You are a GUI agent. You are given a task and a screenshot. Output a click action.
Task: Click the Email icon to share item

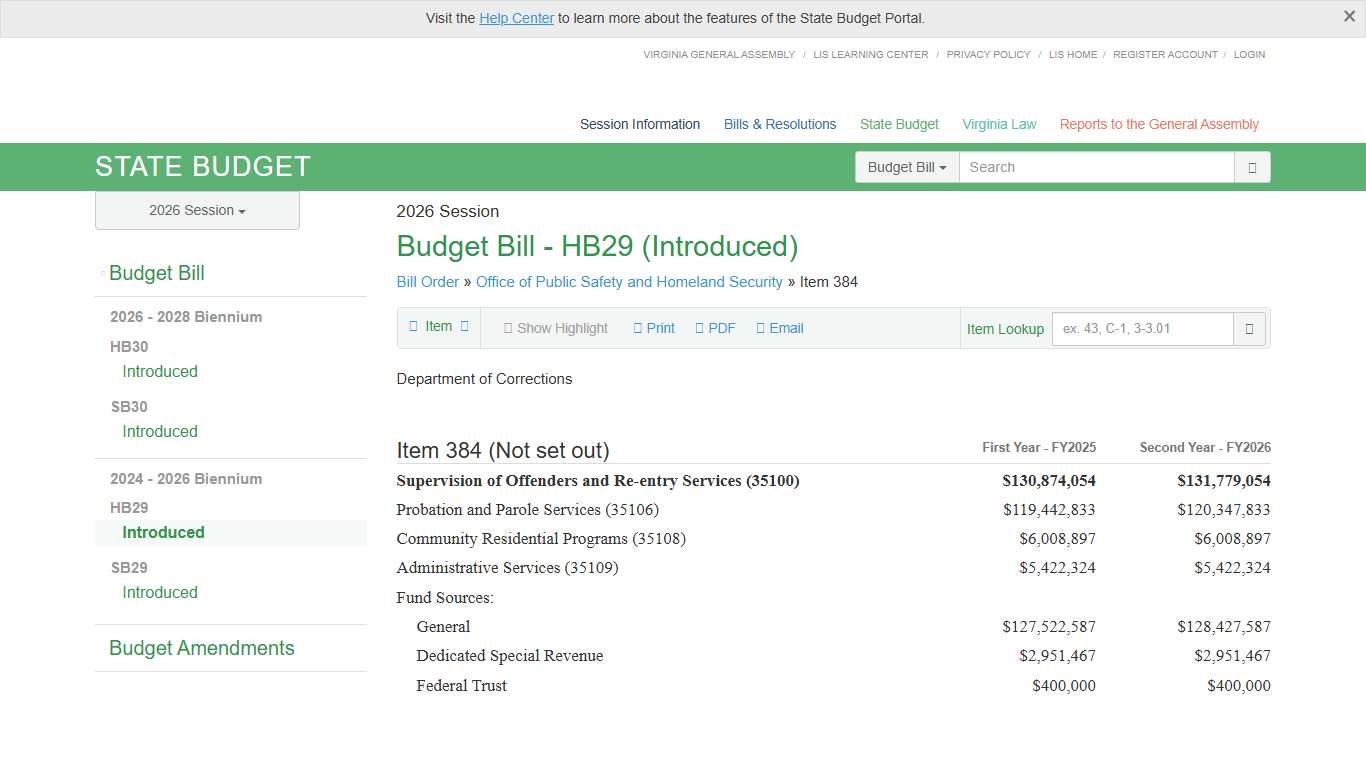760,327
